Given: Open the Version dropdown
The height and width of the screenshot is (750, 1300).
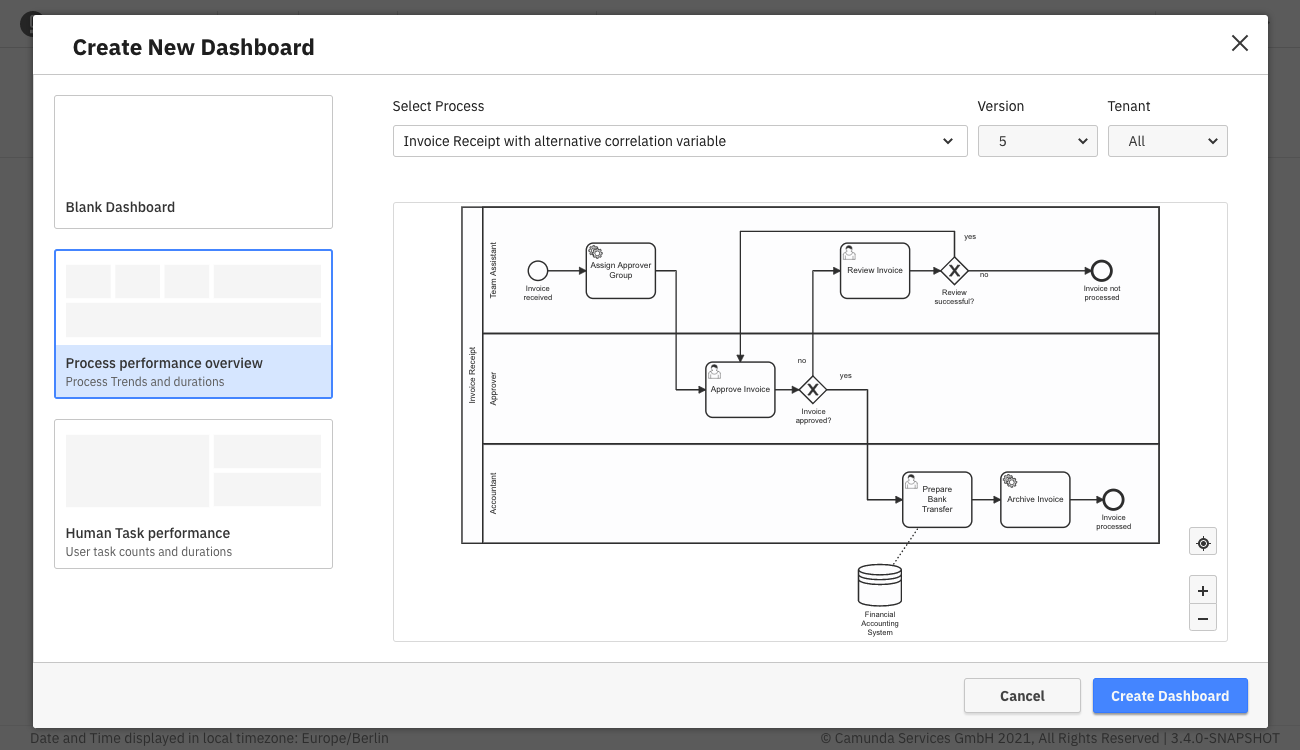Looking at the screenshot, I should pyautogui.click(x=1037, y=141).
